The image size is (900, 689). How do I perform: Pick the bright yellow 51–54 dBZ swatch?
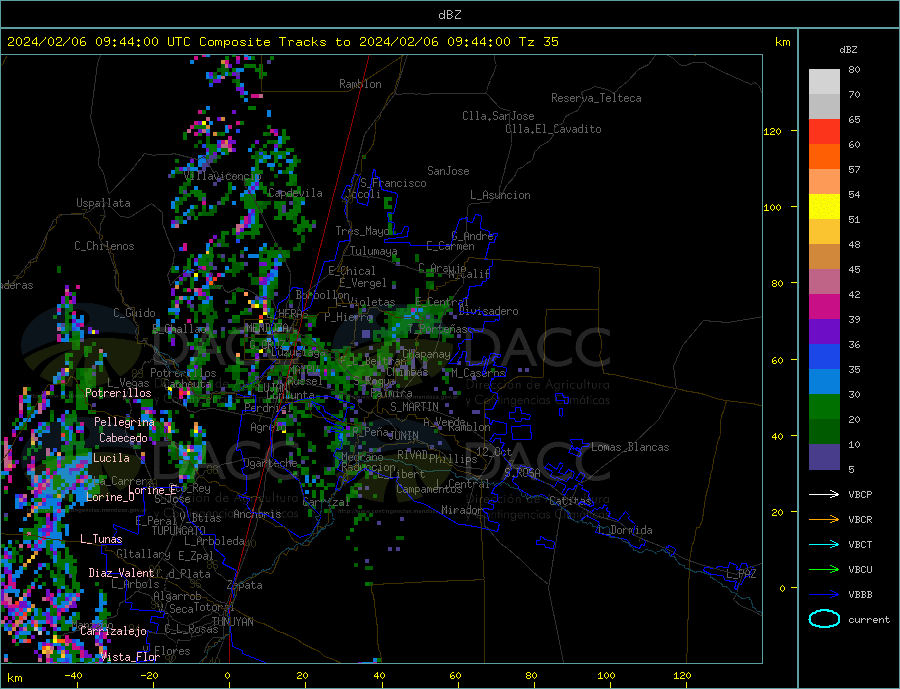[x=824, y=207]
